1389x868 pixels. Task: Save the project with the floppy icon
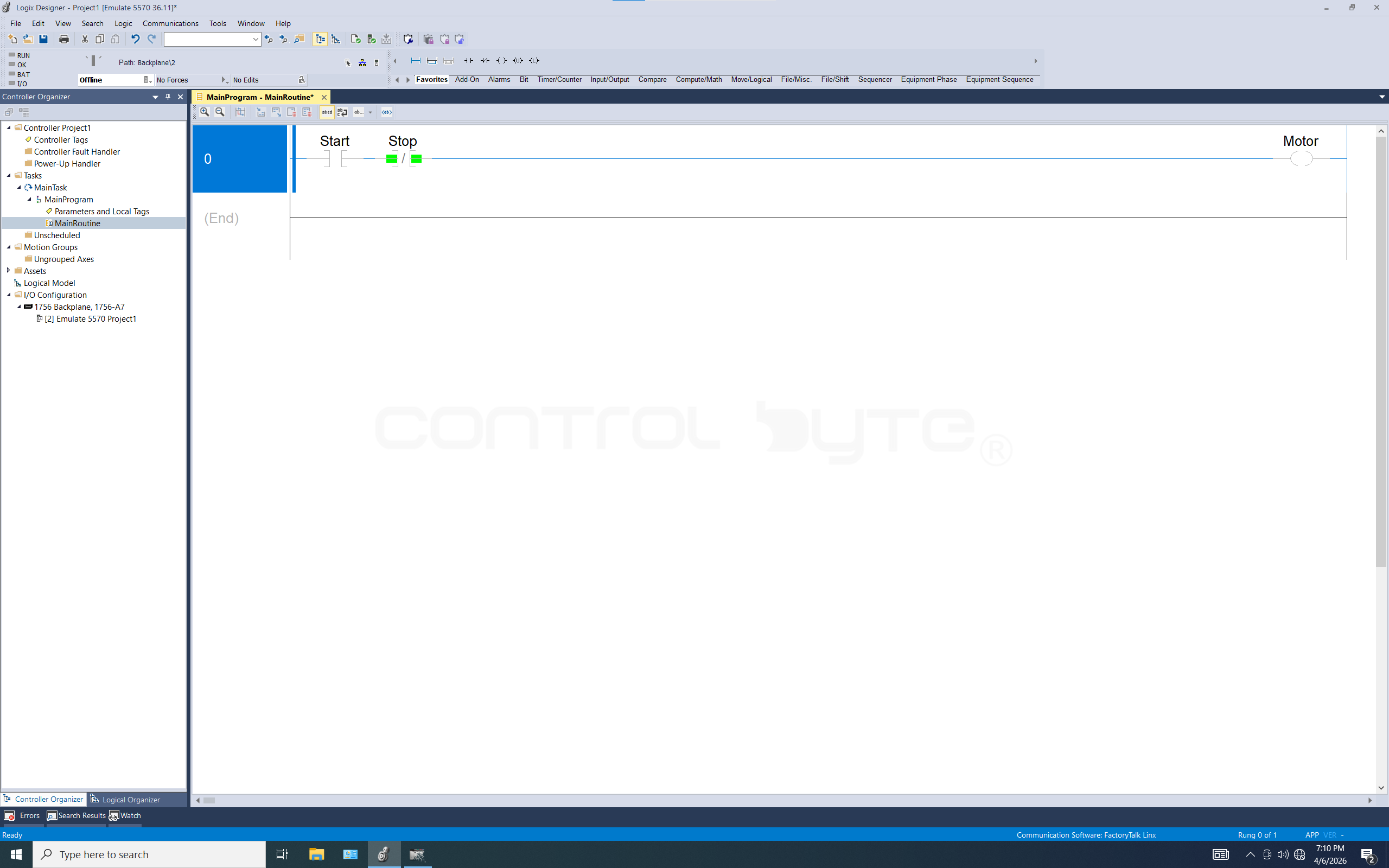pyautogui.click(x=43, y=39)
